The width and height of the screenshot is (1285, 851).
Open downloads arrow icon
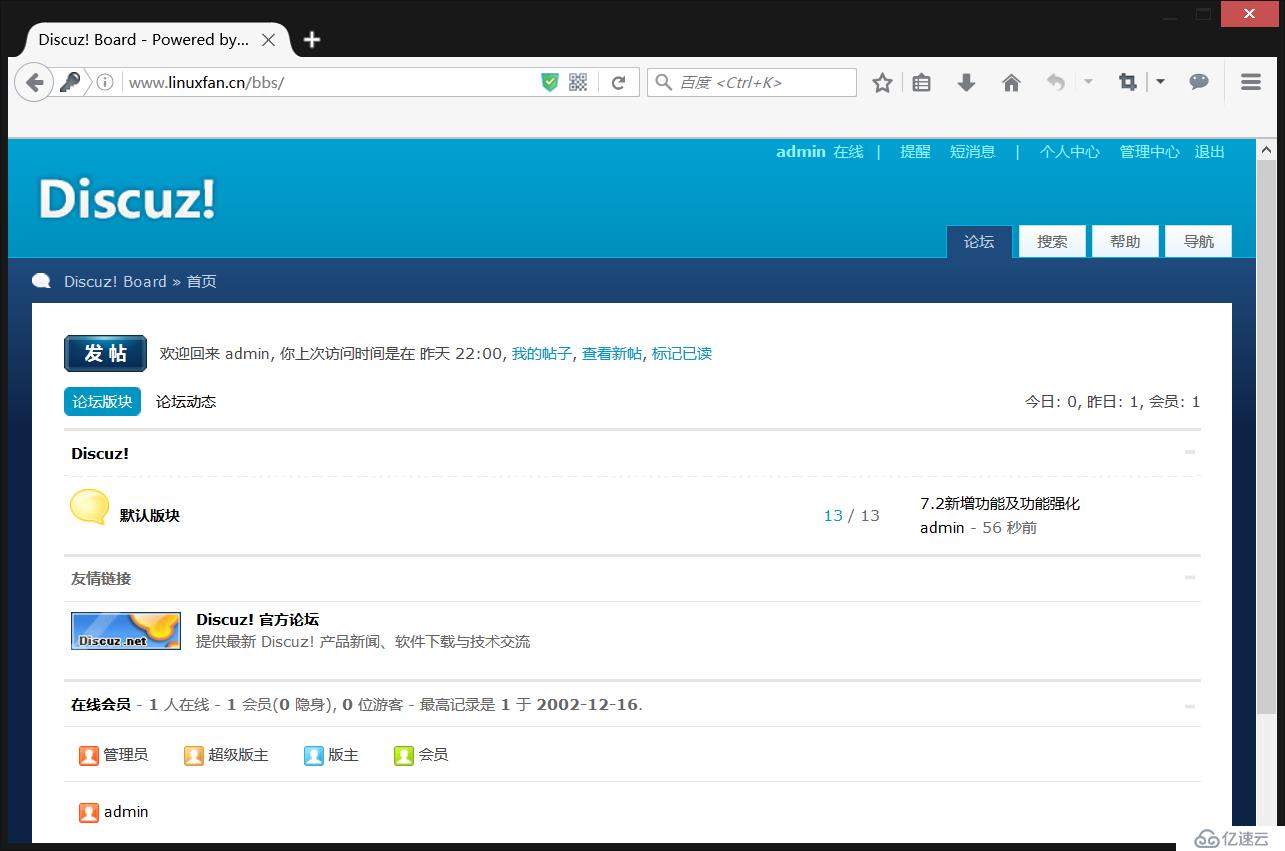click(966, 83)
